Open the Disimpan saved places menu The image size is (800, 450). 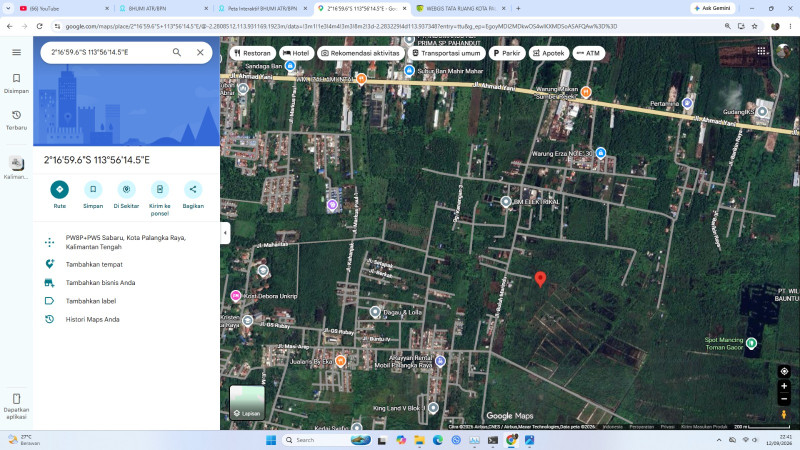16,83
